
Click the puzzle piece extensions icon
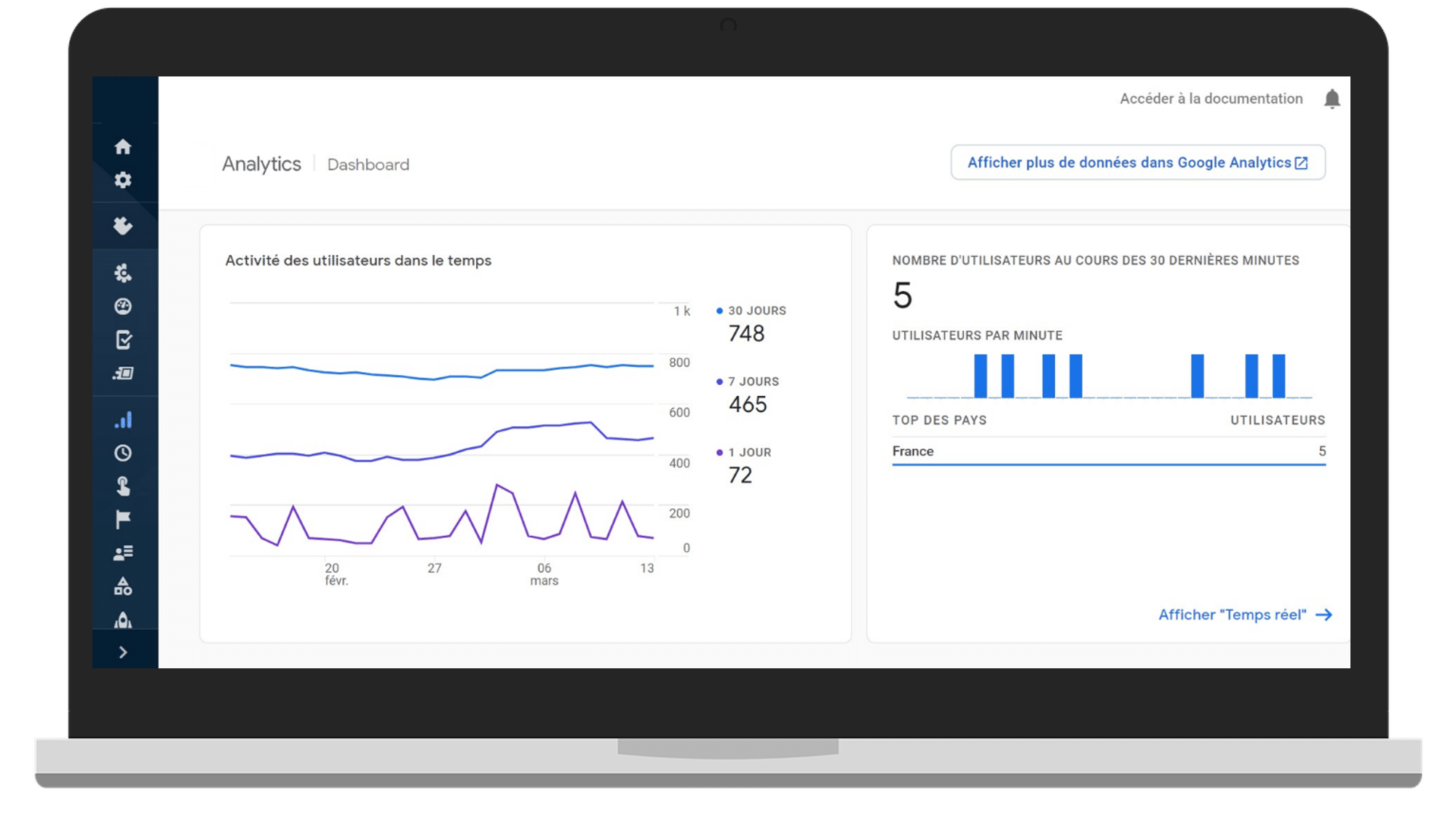click(x=123, y=226)
